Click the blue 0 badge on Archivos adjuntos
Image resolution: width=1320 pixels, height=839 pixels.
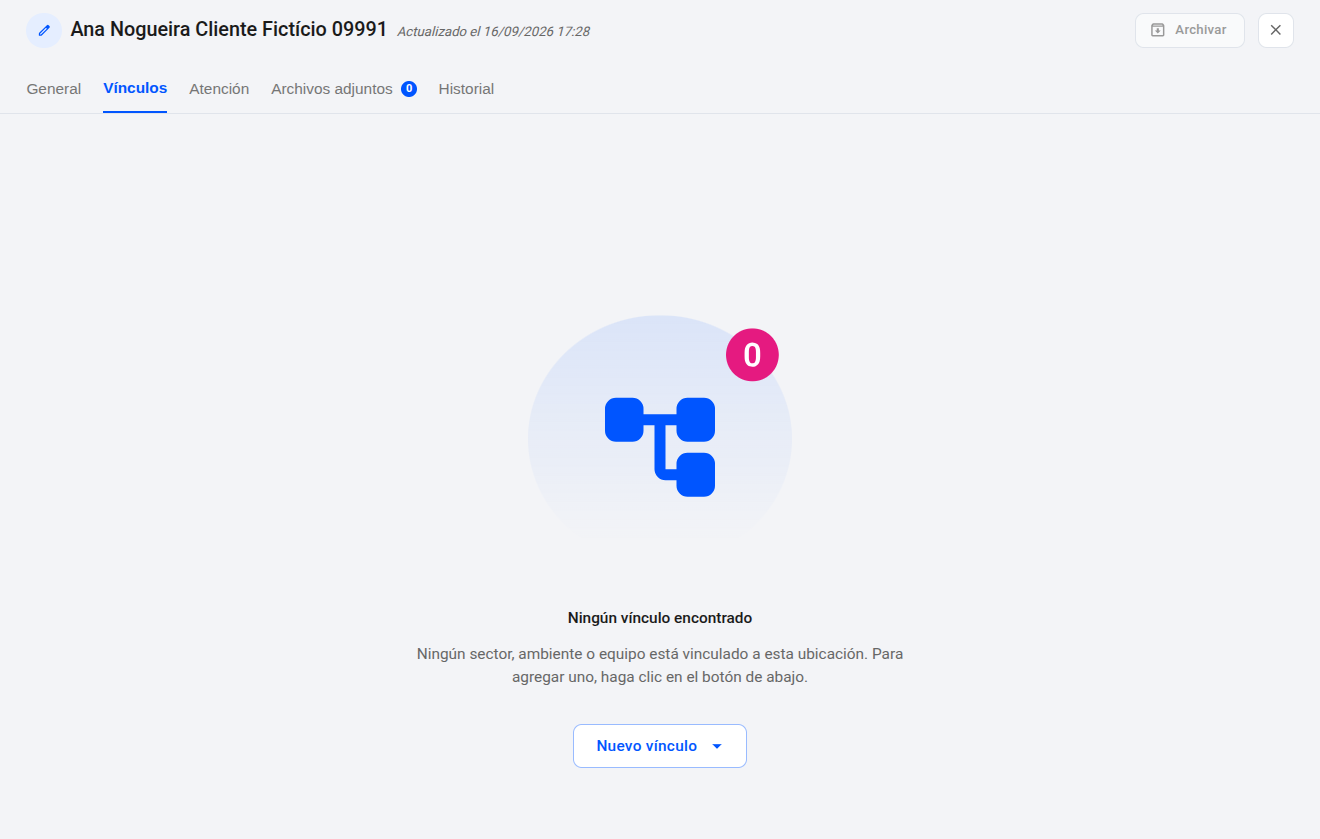(409, 89)
